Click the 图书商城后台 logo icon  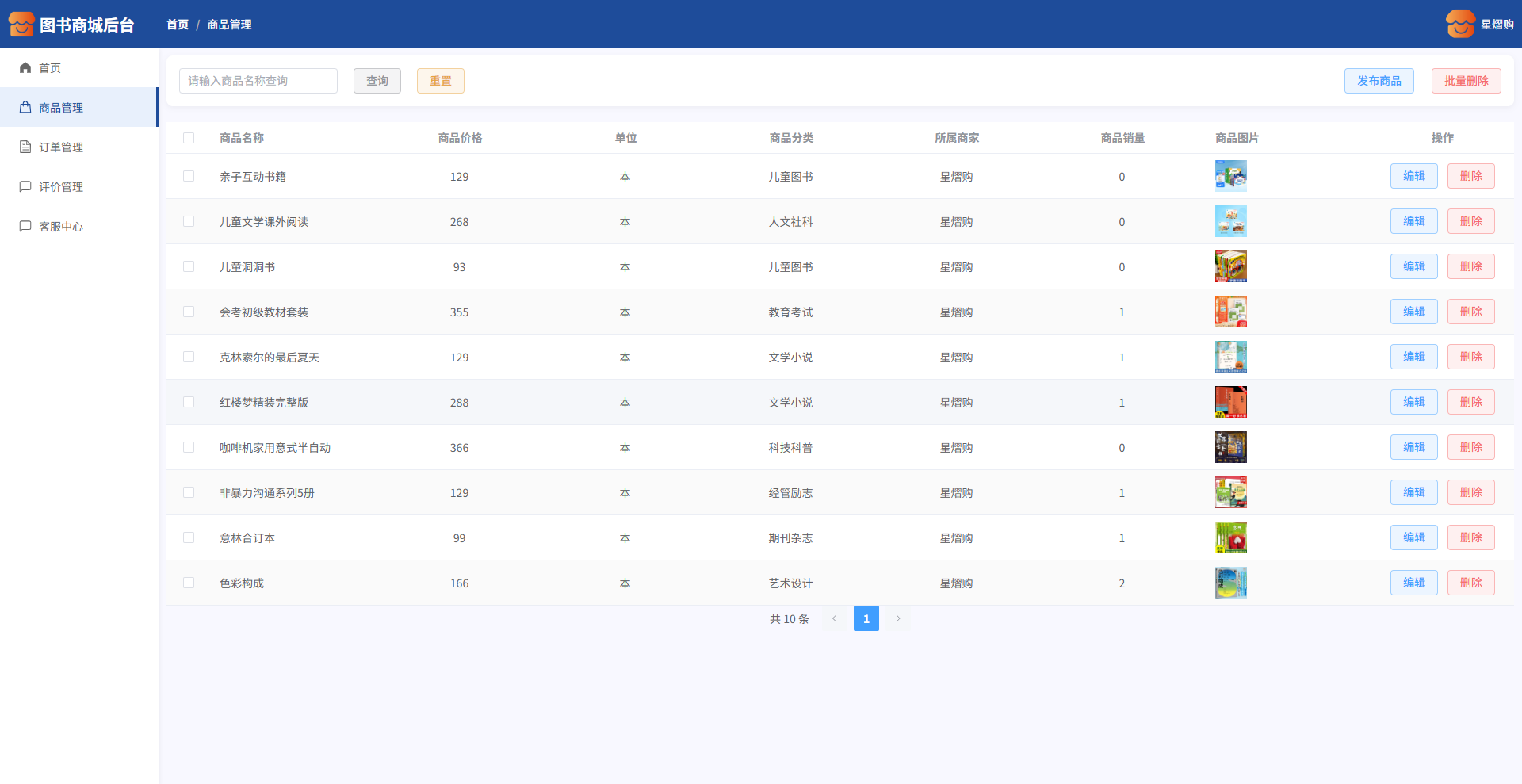point(21,25)
